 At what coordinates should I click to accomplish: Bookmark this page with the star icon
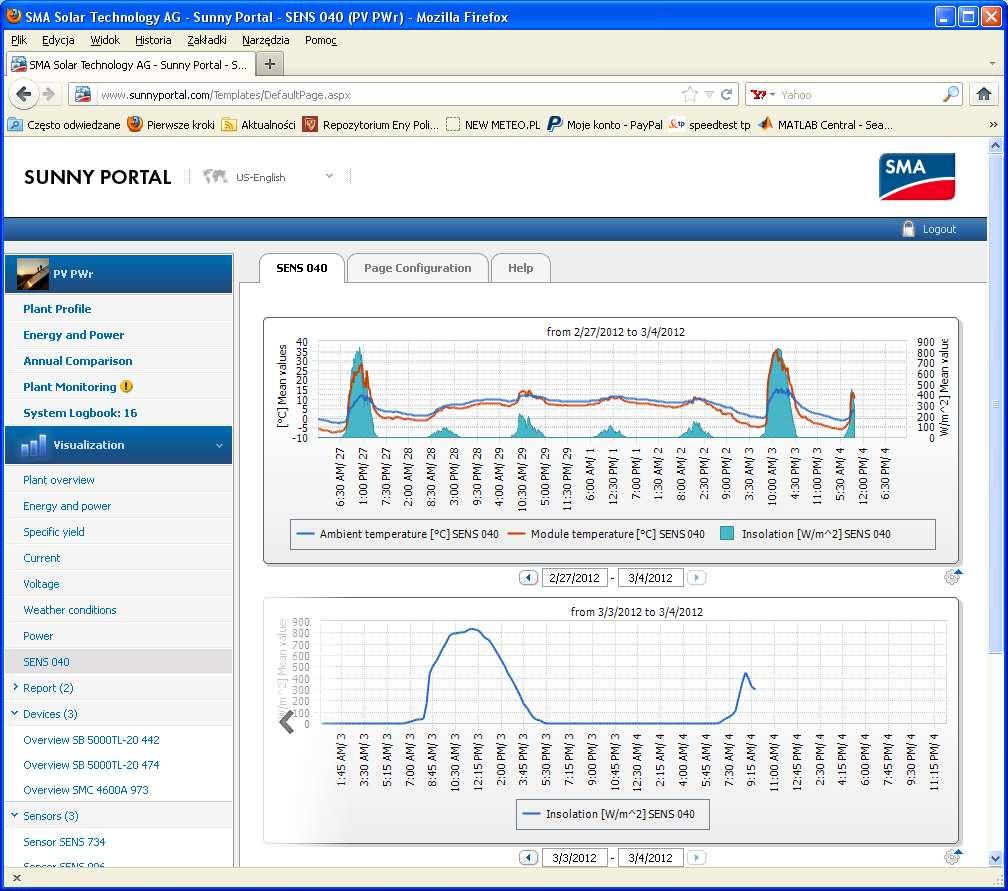tap(690, 94)
